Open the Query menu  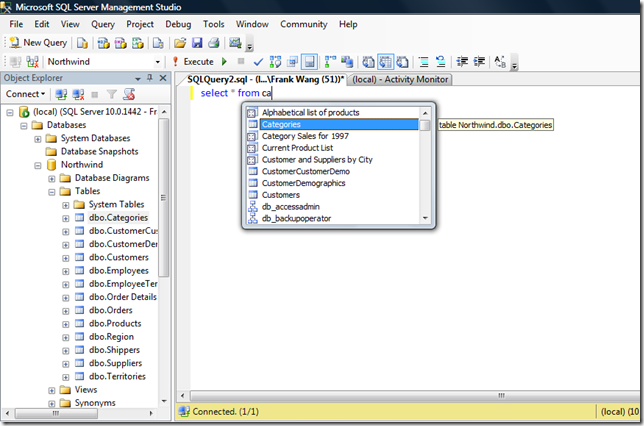[103, 24]
